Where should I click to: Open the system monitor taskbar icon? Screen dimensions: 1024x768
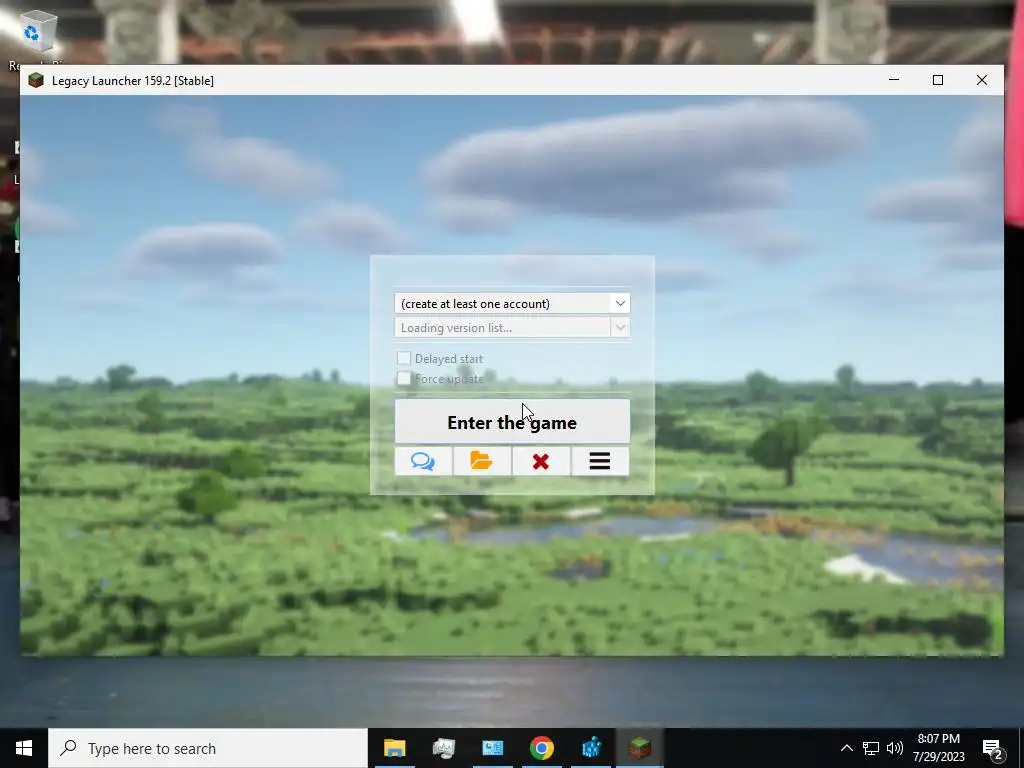pyautogui.click(x=443, y=748)
